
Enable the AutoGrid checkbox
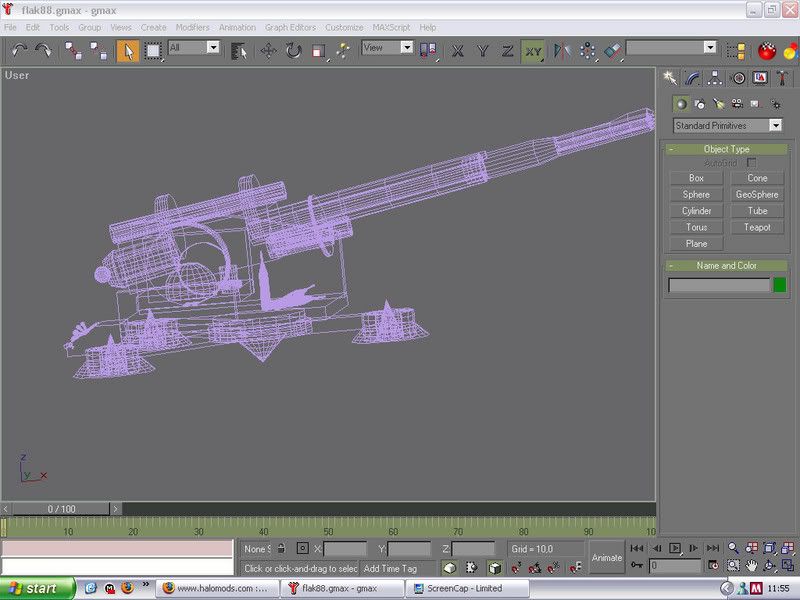click(751, 163)
